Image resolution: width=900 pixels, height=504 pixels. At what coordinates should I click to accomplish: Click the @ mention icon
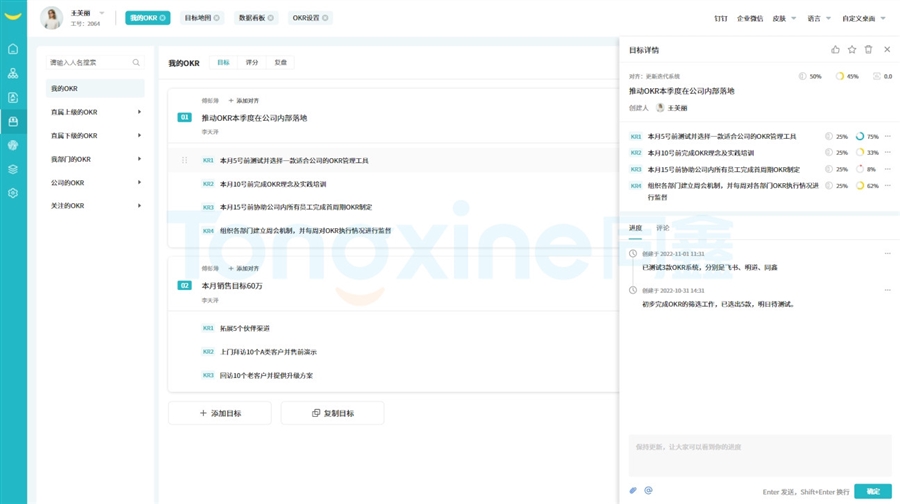point(648,491)
